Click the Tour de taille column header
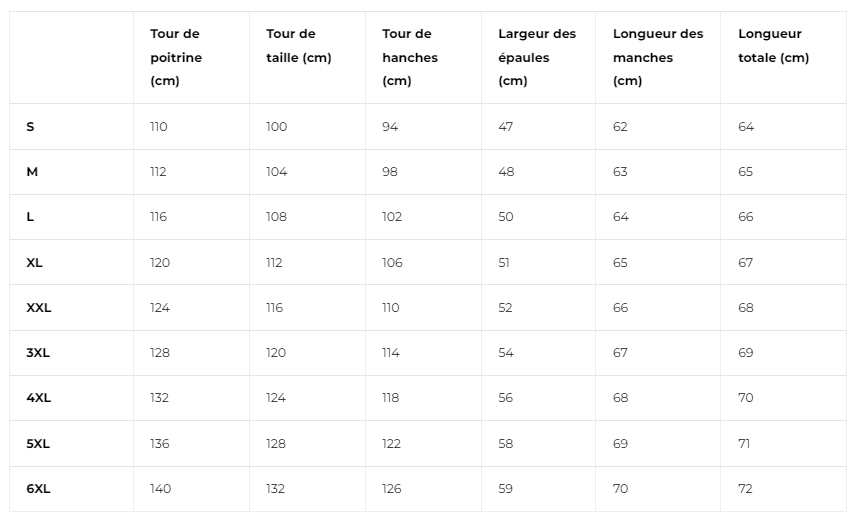Screen dimensions: 860x523 pos(299,46)
